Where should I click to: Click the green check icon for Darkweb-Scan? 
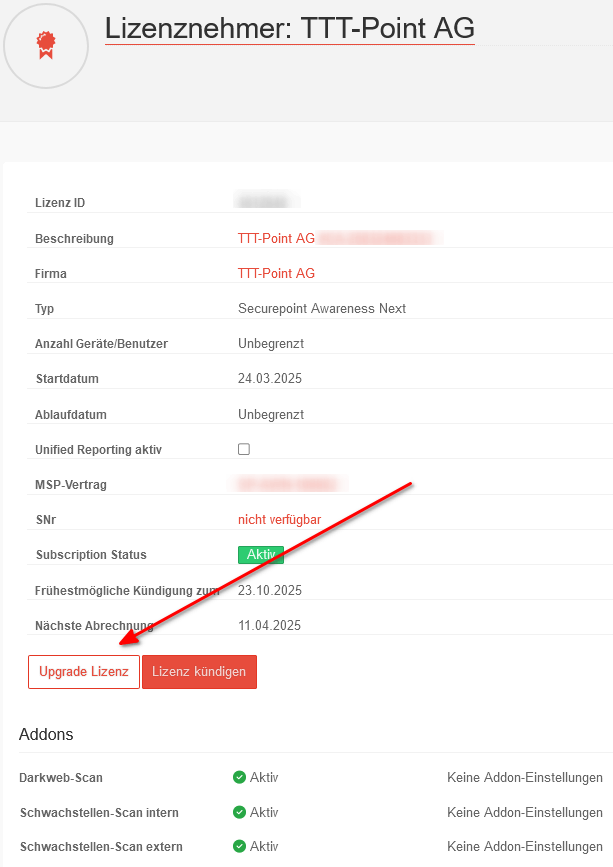pyautogui.click(x=239, y=777)
